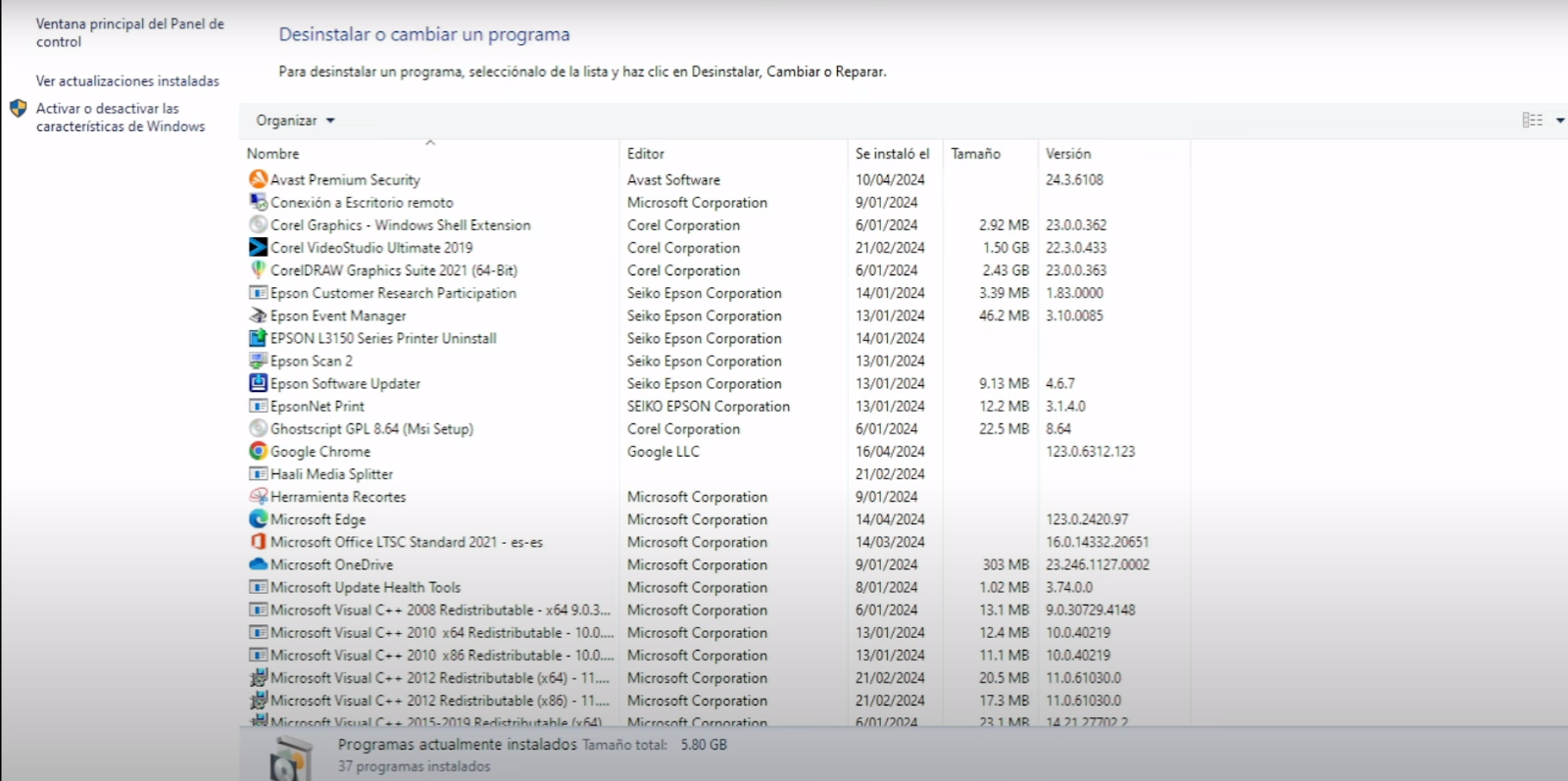Viewport: 1568px width, 781px height.
Task: Click install date 10/04/2024
Action: pyautogui.click(x=890, y=179)
